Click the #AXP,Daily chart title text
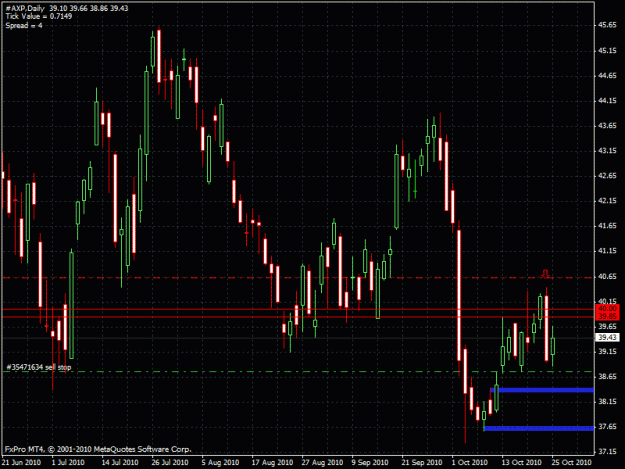Image resolution: width=625 pixels, height=469 pixels. point(25,8)
